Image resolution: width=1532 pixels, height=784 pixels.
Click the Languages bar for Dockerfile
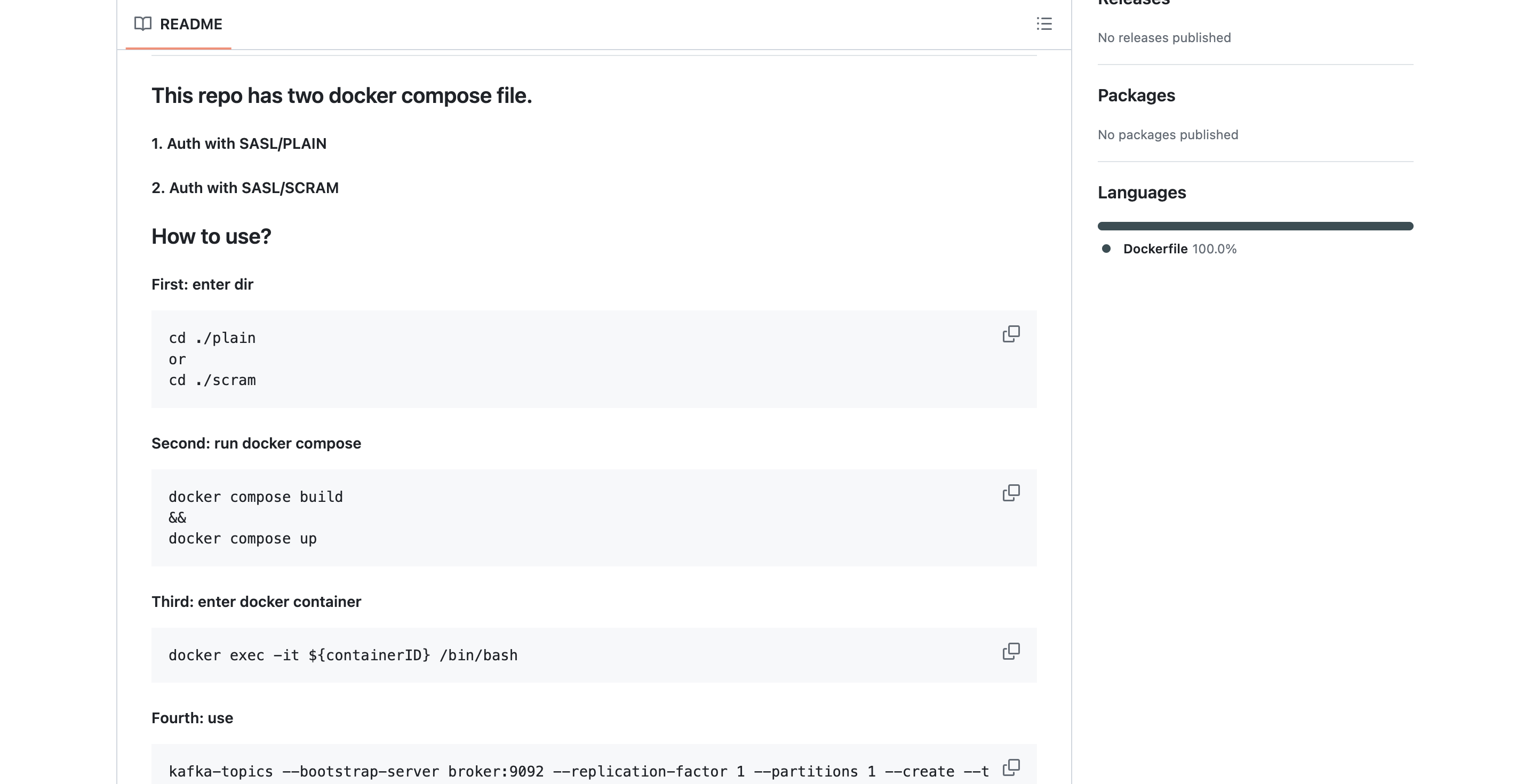(x=1256, y=226)
